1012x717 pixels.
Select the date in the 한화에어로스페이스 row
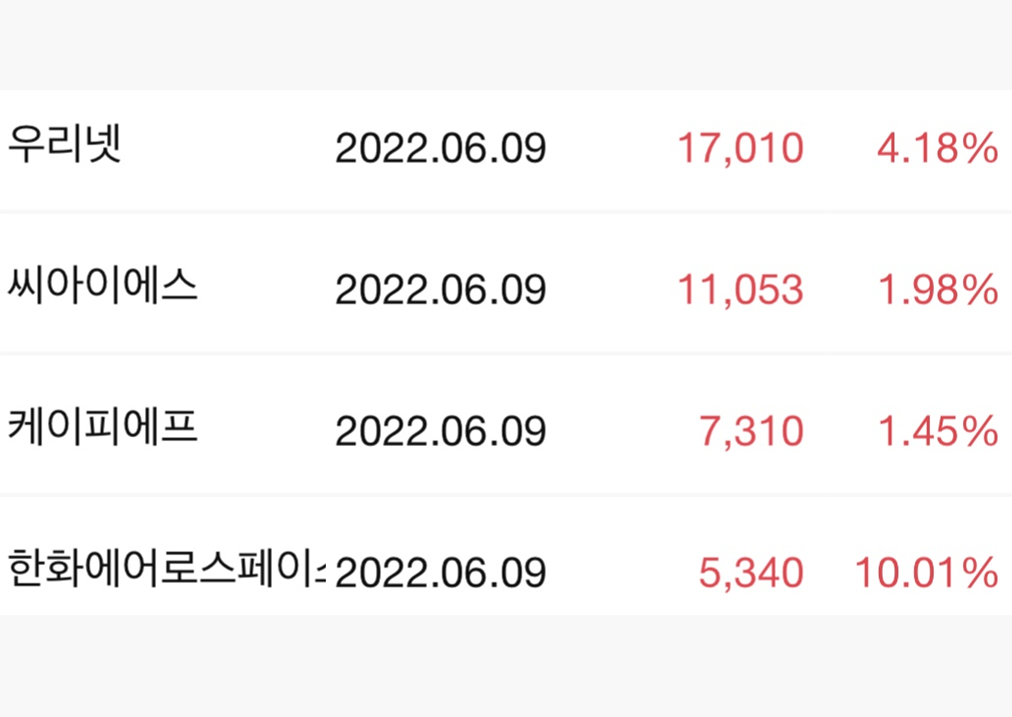point(440,574)
